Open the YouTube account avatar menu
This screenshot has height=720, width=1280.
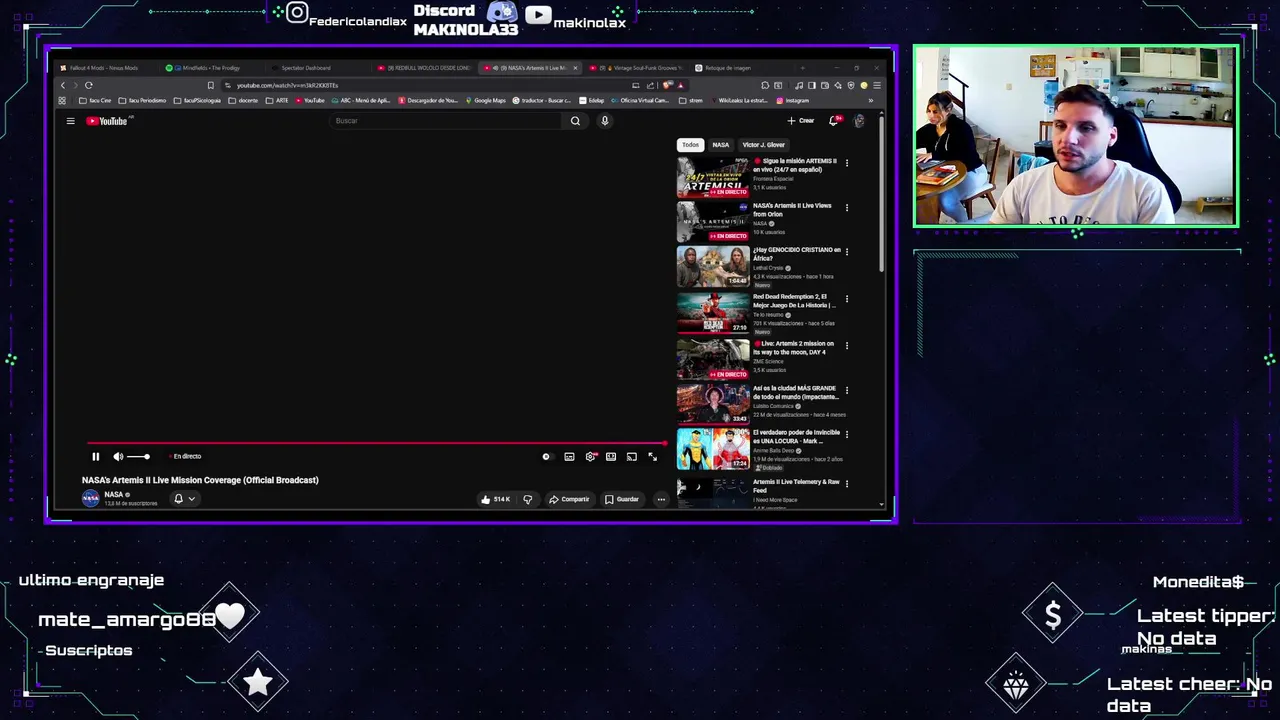(859, 121)
